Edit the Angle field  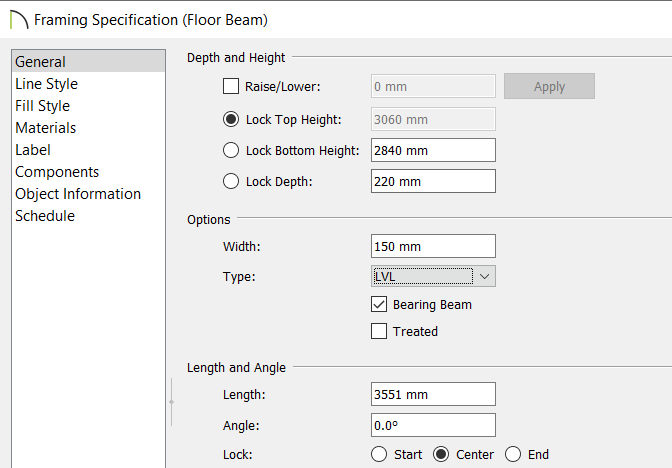pos(433,425)
